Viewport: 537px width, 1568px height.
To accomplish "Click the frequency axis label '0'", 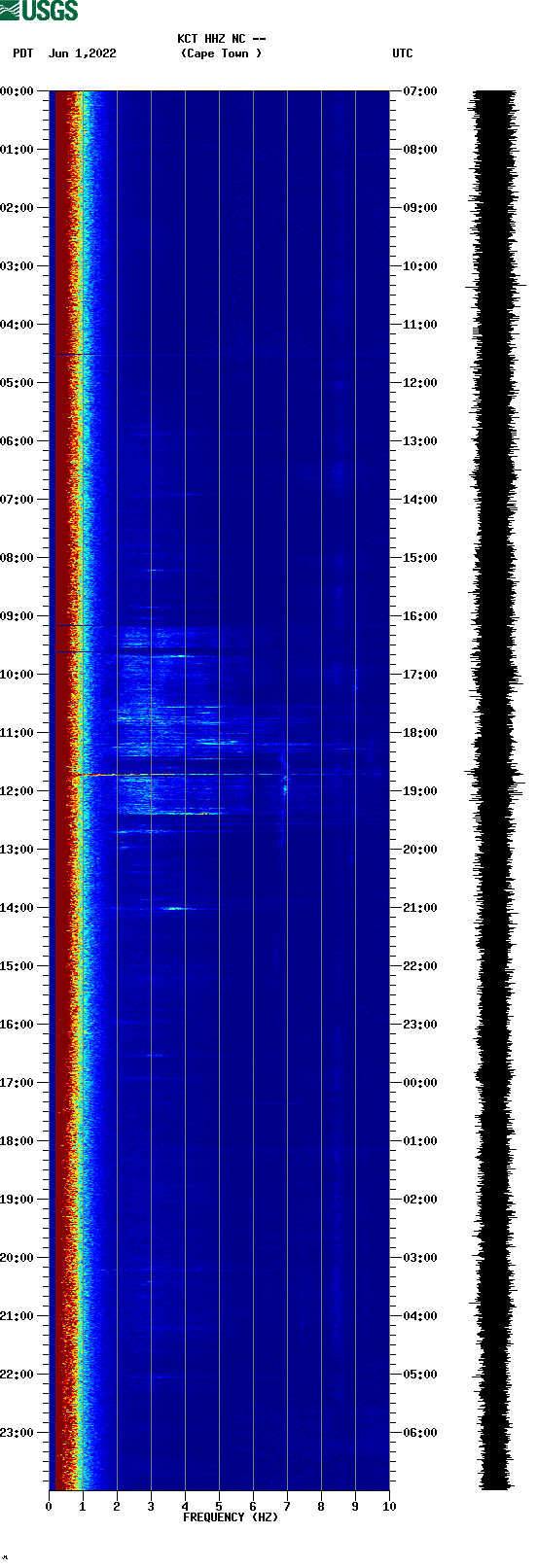I will point(49,1507).
